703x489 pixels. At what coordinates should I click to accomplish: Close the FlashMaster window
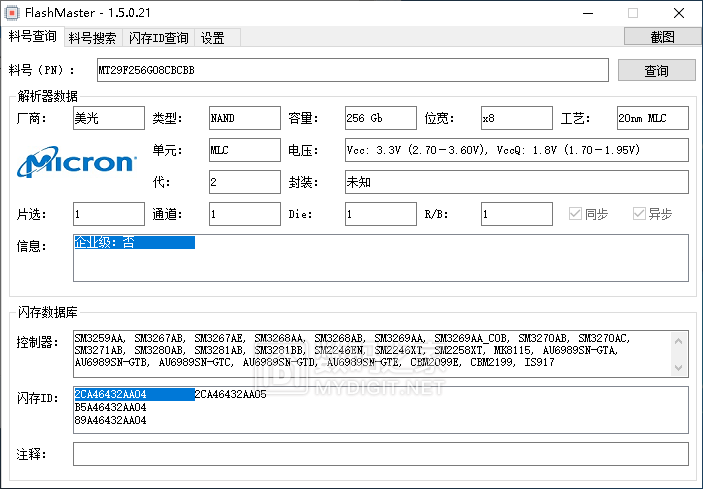coord(679,13)
